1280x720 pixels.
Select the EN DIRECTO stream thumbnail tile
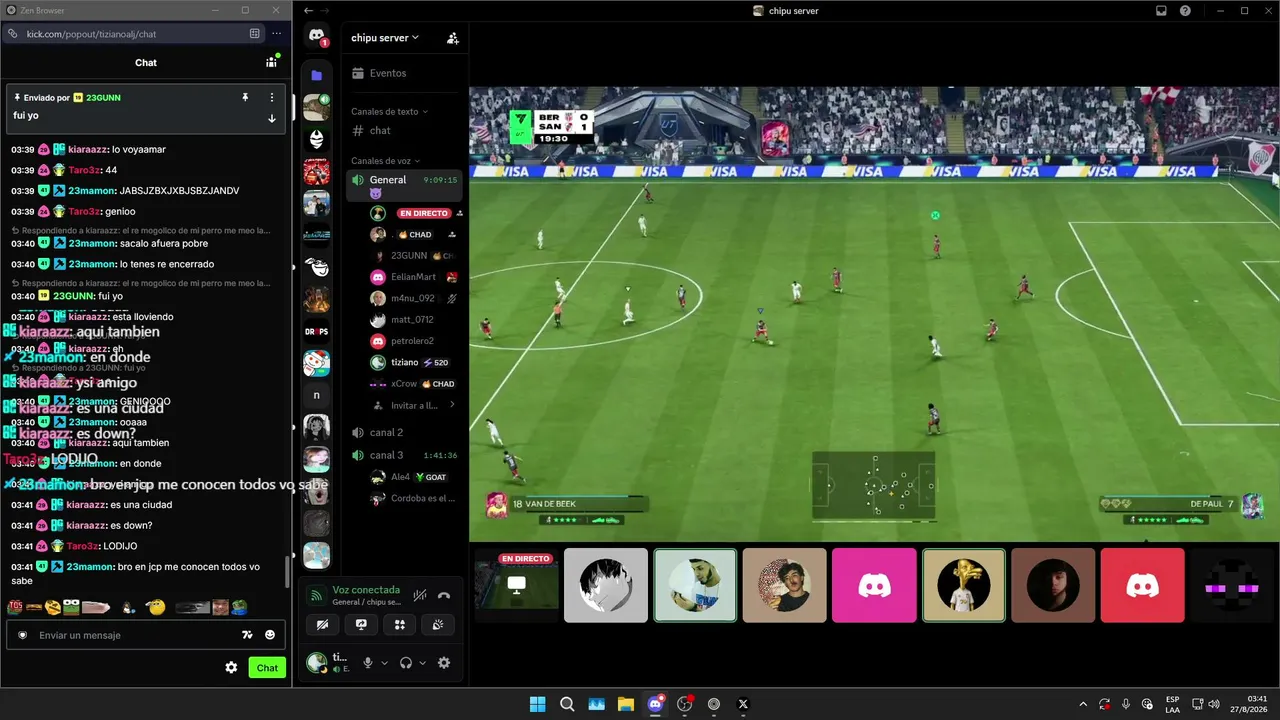click(x=516, y=585)
